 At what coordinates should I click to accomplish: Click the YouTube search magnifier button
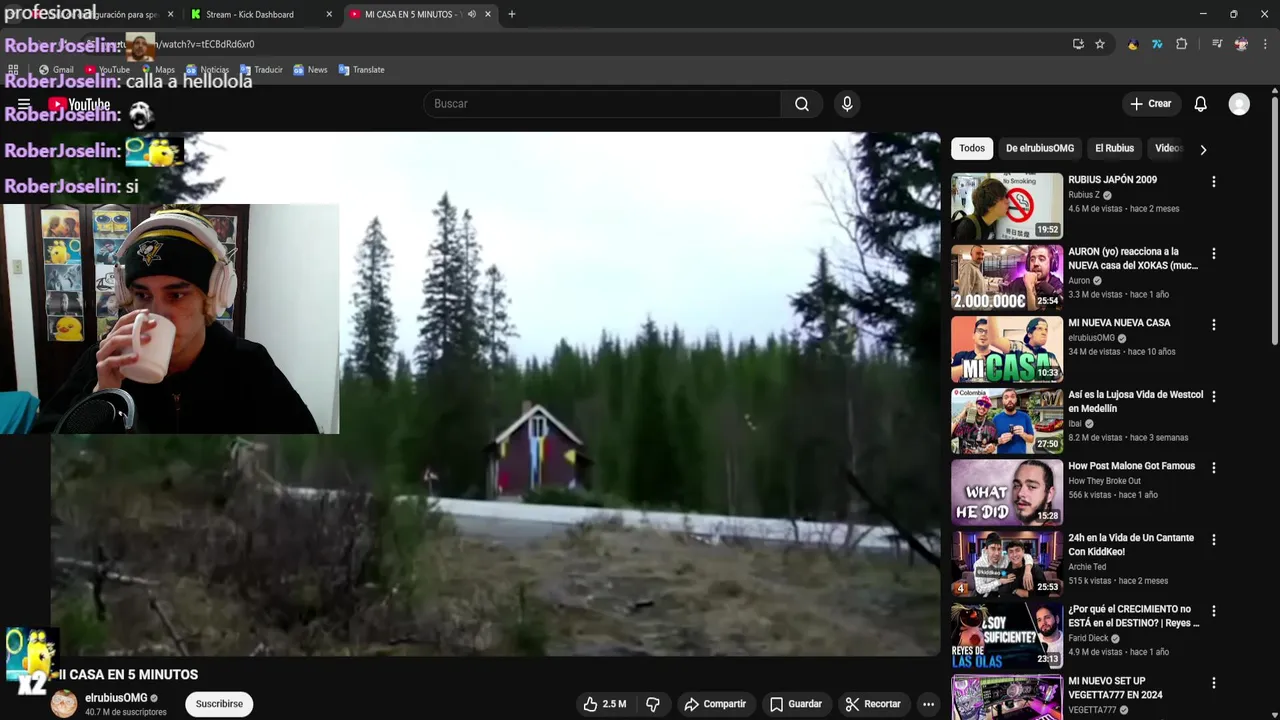click(802, 104)
